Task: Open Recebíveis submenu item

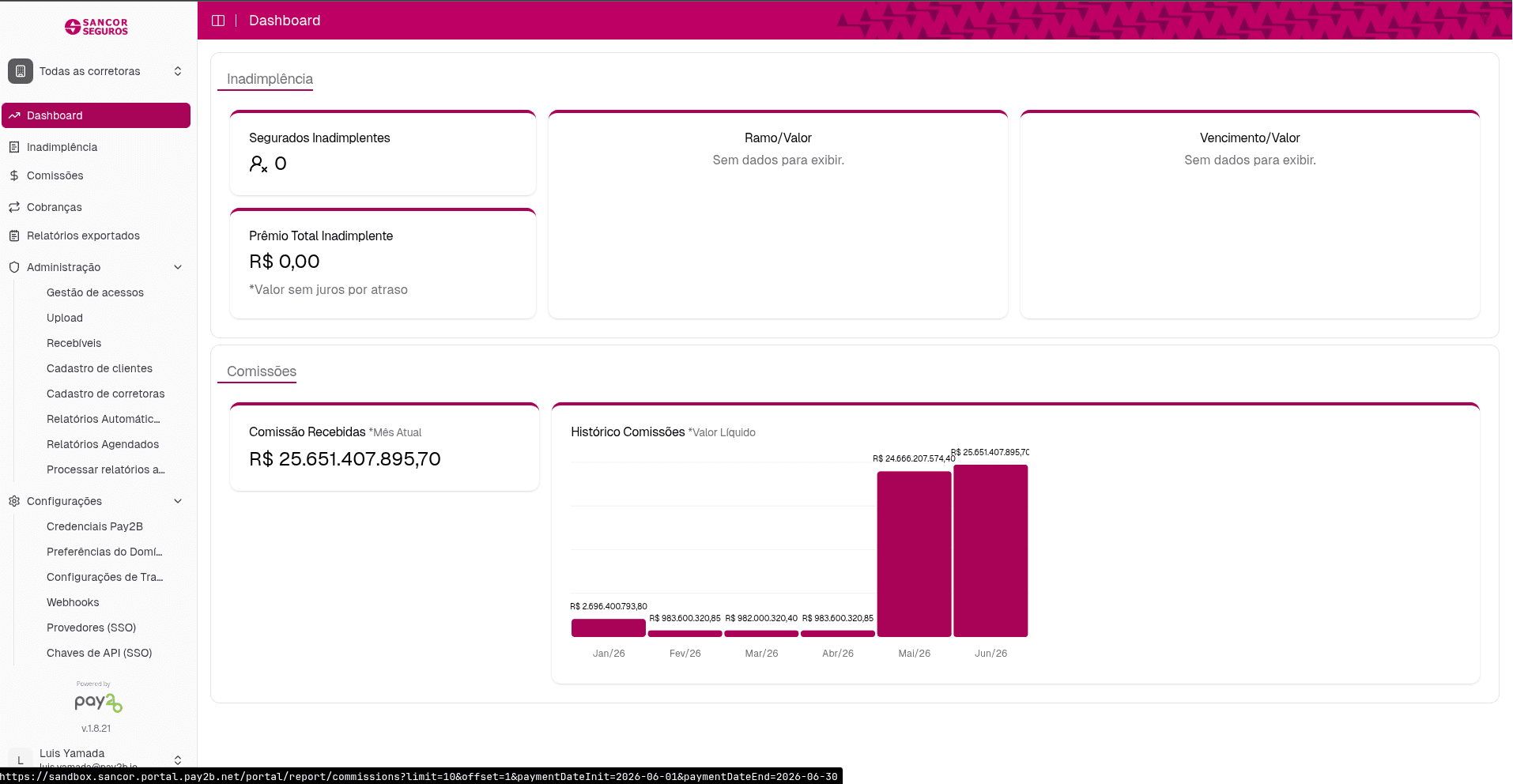Action: 74,343
